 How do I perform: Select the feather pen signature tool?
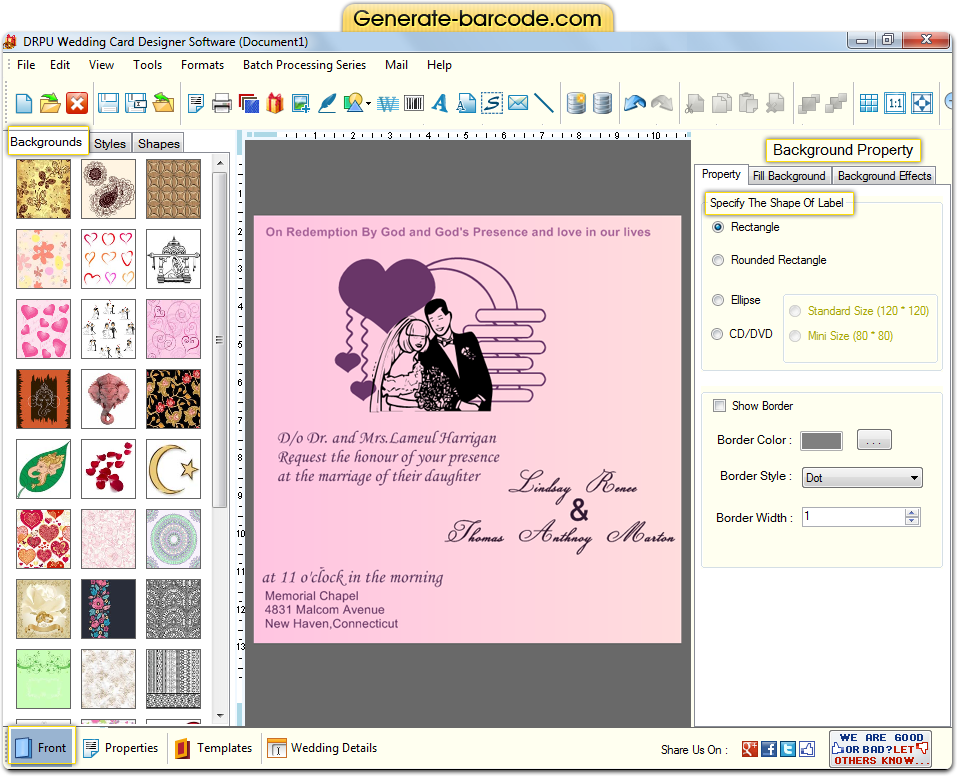pyautogui.click(x=327, y=103)
